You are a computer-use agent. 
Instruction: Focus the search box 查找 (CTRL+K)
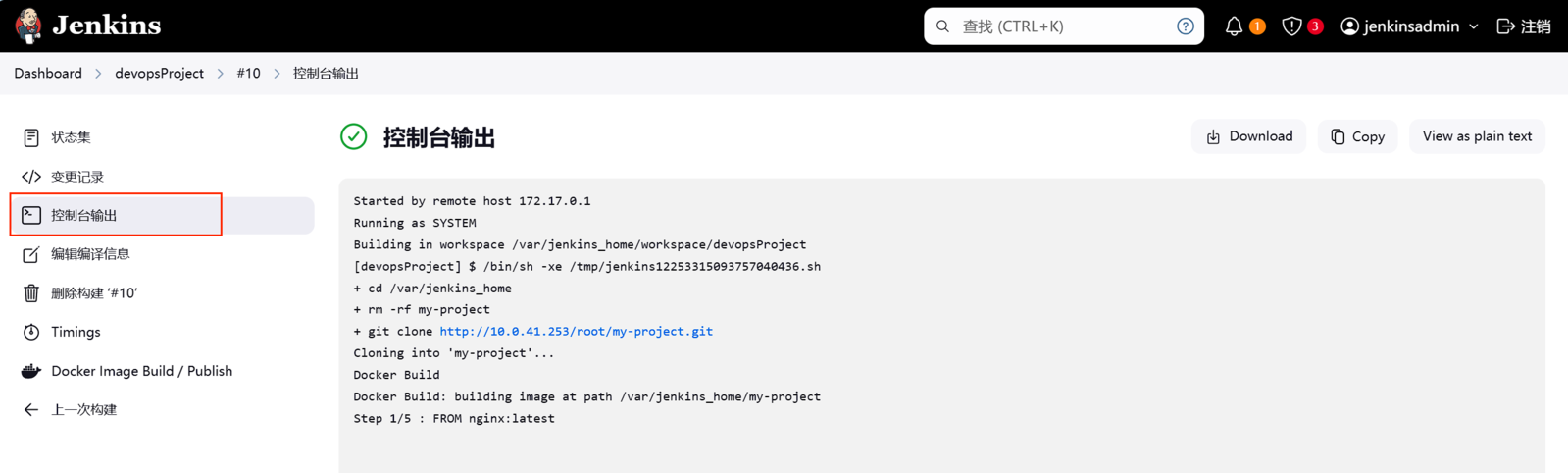point(1064,26)
